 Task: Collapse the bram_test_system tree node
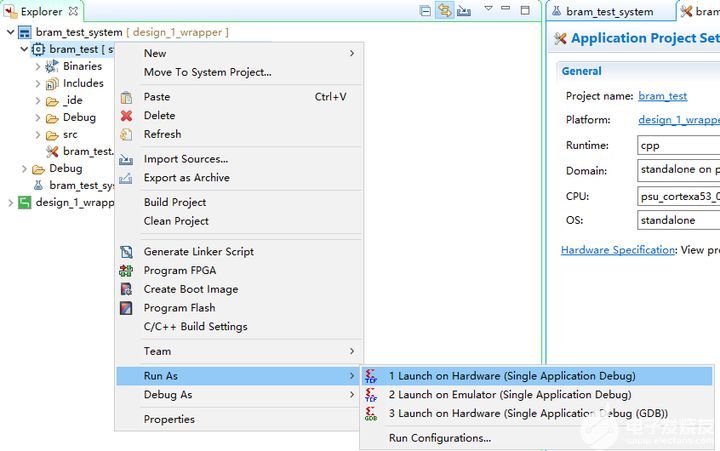coord(10,32)
